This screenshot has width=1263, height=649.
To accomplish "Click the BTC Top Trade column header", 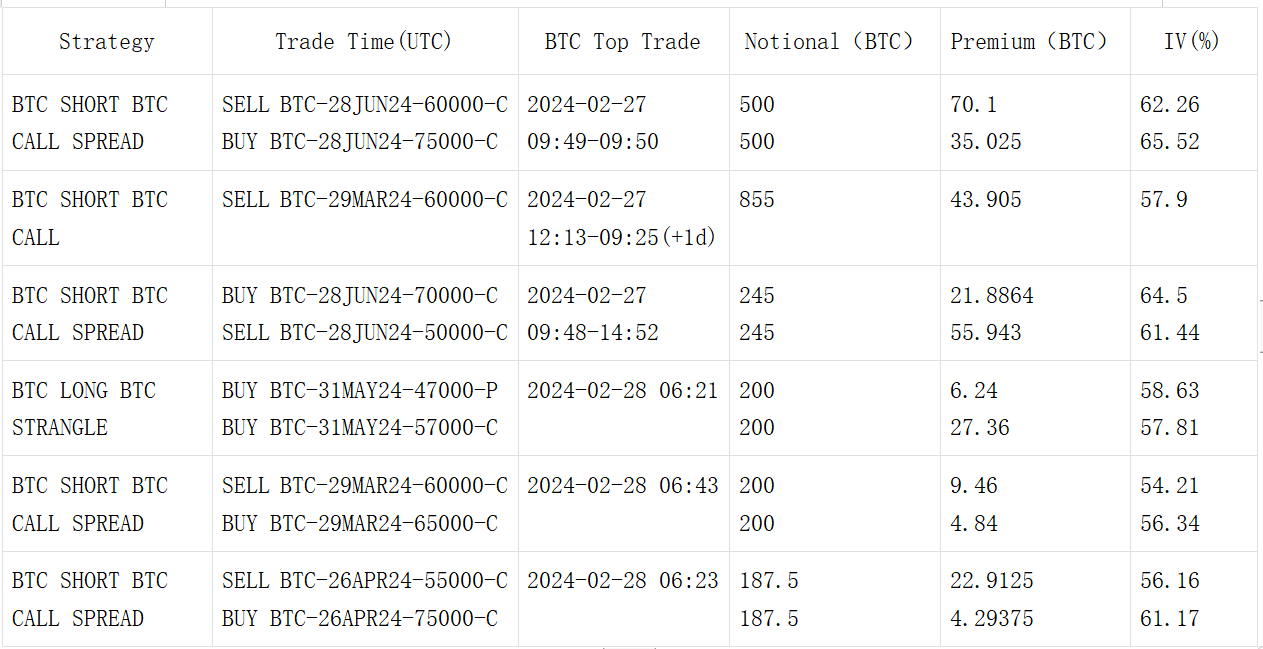I will 622,42.
